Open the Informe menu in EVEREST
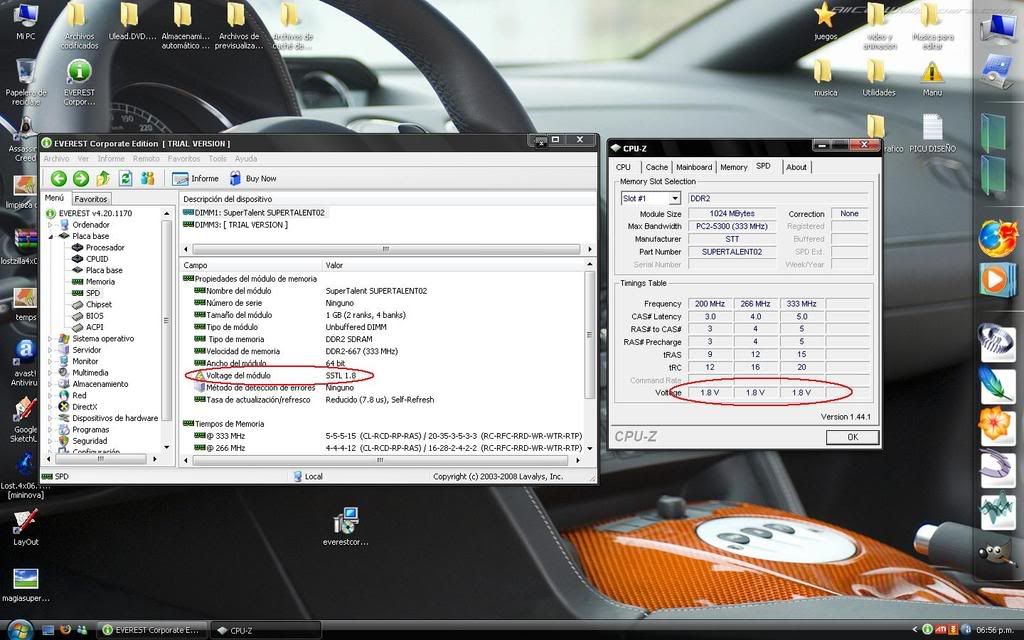 111,159
